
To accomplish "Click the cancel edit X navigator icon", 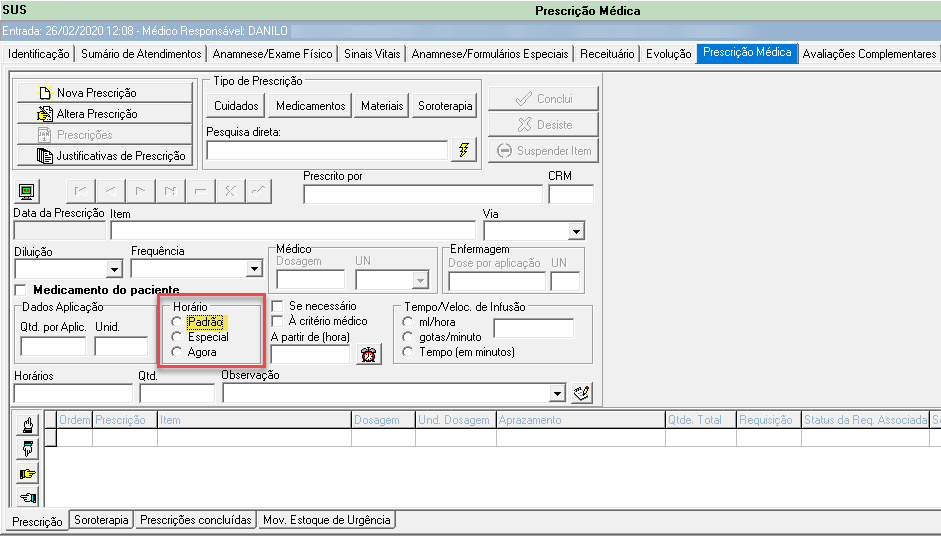I will (x=230, y=191).
